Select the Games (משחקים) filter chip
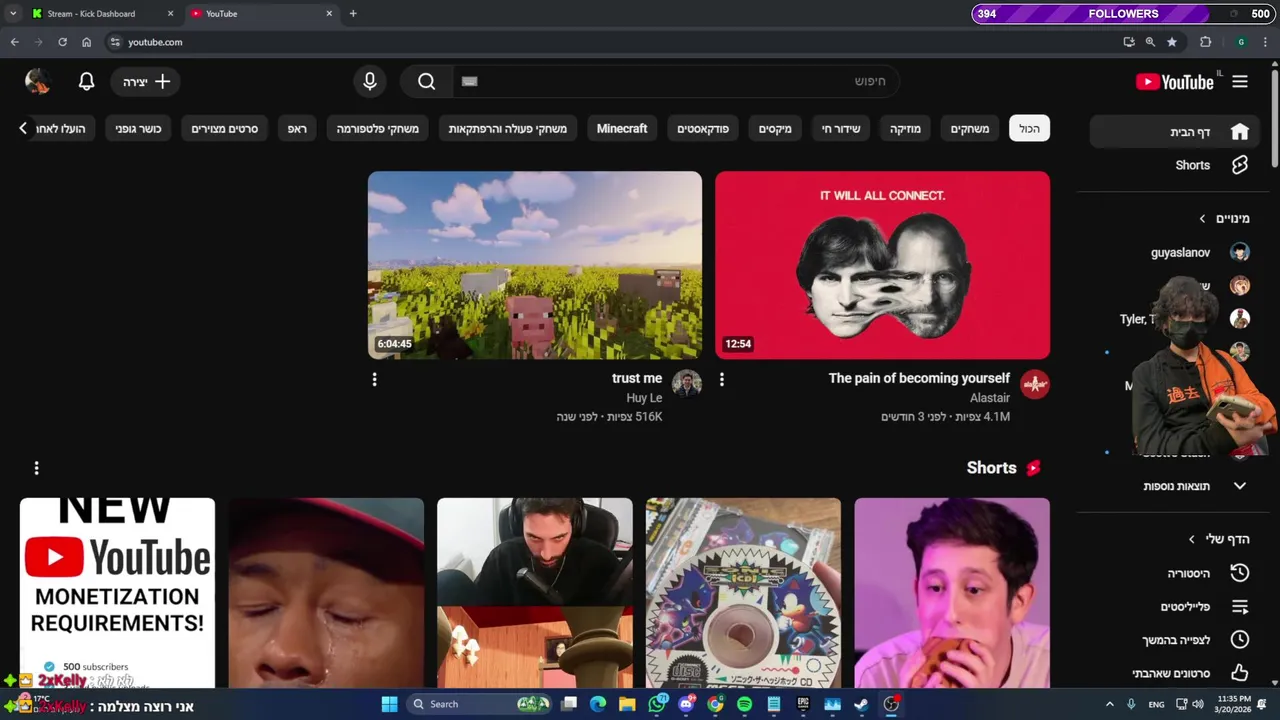The image size is (1280, 720). [x=969, y=129]
